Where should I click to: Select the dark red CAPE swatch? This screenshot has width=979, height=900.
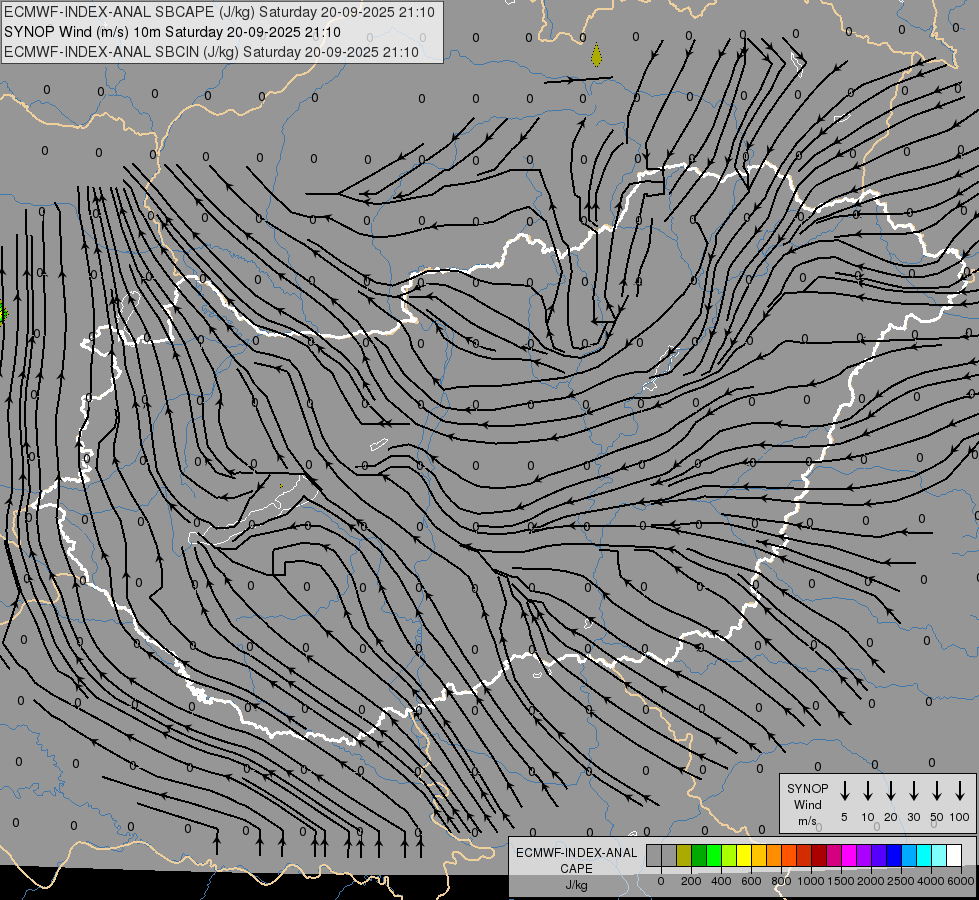tap(819, 855)
